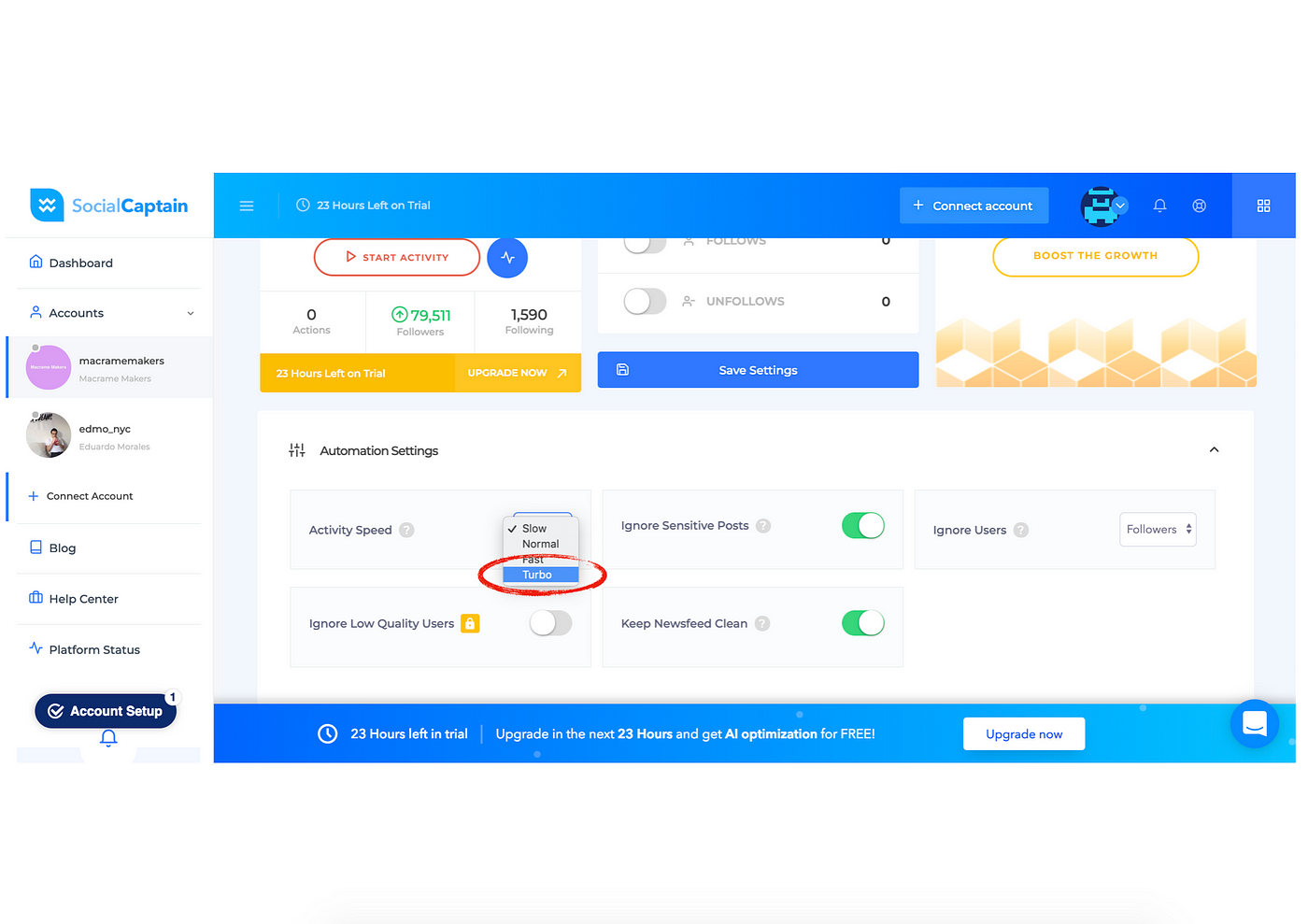This screenshot has height=924, width=1308.
Task: Click Boost The Growth button
Action: click(x=1095, y=256)
